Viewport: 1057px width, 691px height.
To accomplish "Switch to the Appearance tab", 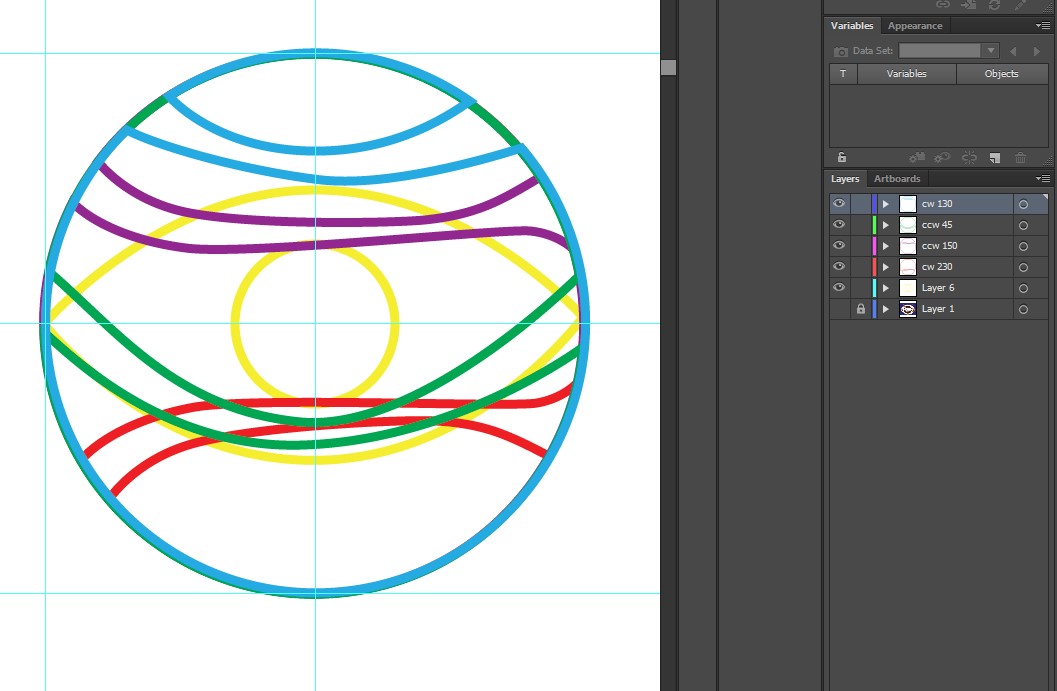I will point(915,25).
